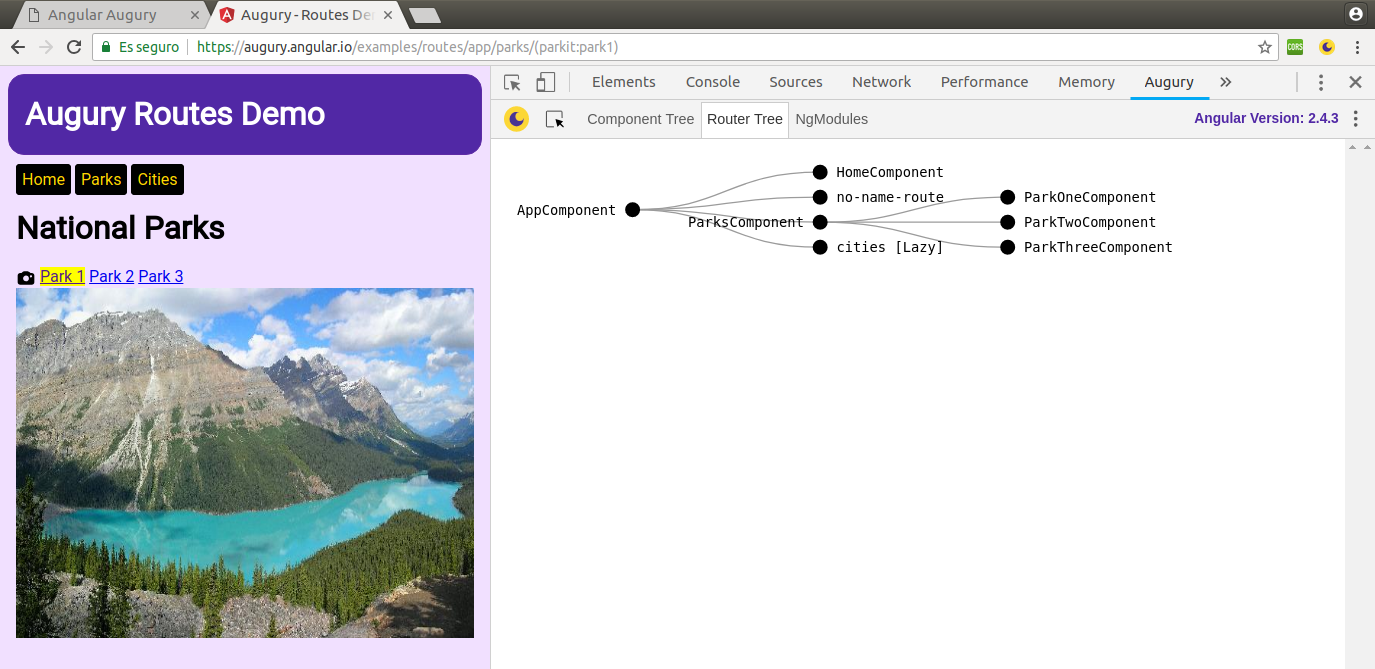1375x669 pixels.
Task: Expand hidden DevTools tabs chevron
Action: 1225,82
